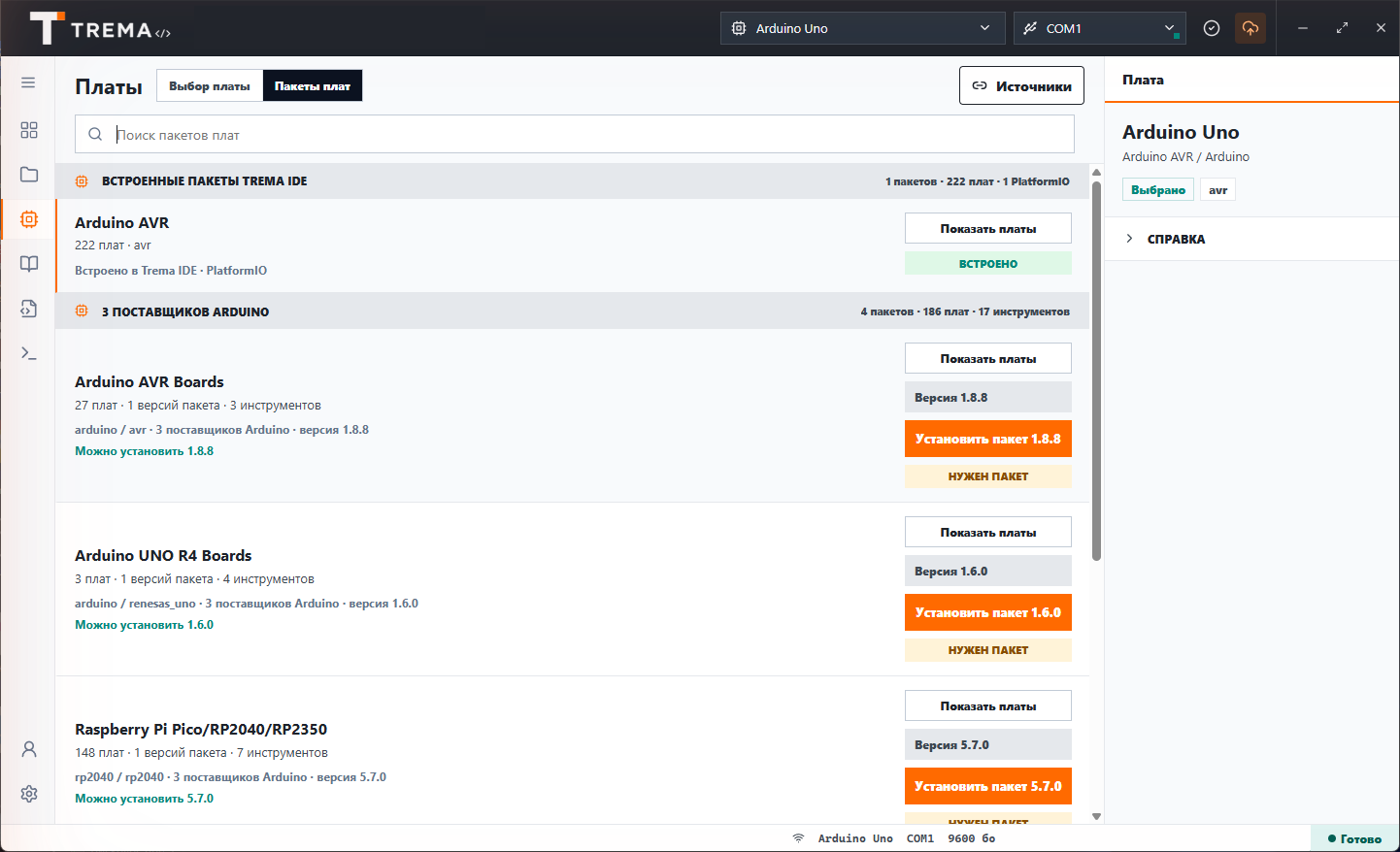Screen dimensions: 1400x852
Task: Select the Плата tab in the right panel
Action: [x=1144, y=80]
